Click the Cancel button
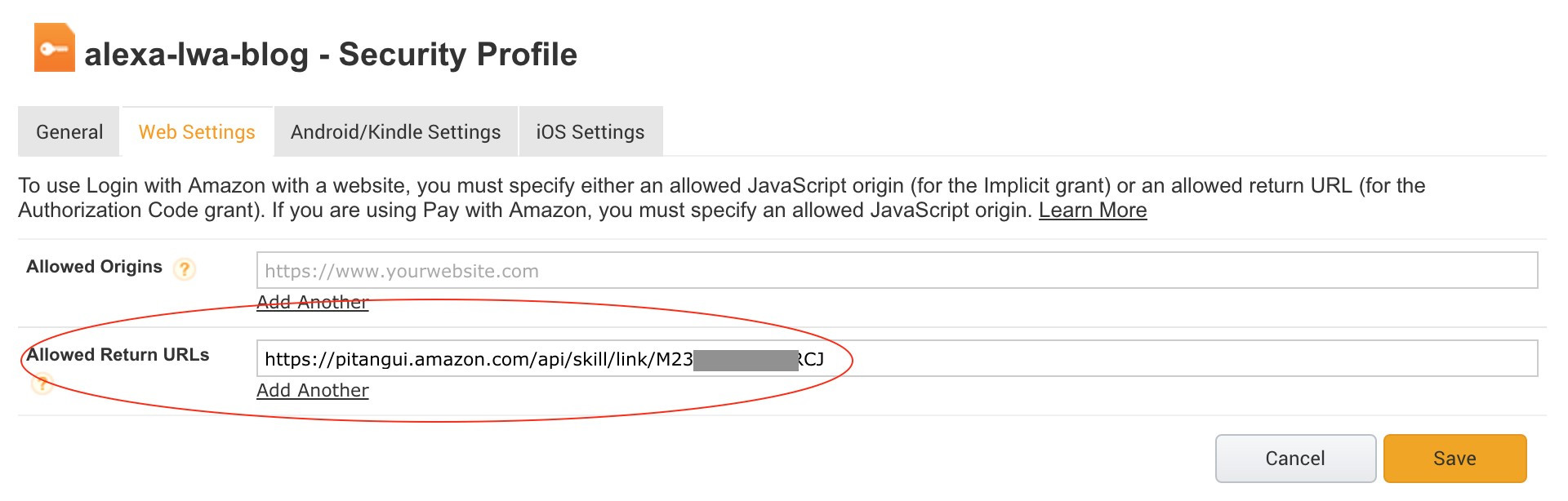This screenshot has width=1568, height=501. point(1294,458)
